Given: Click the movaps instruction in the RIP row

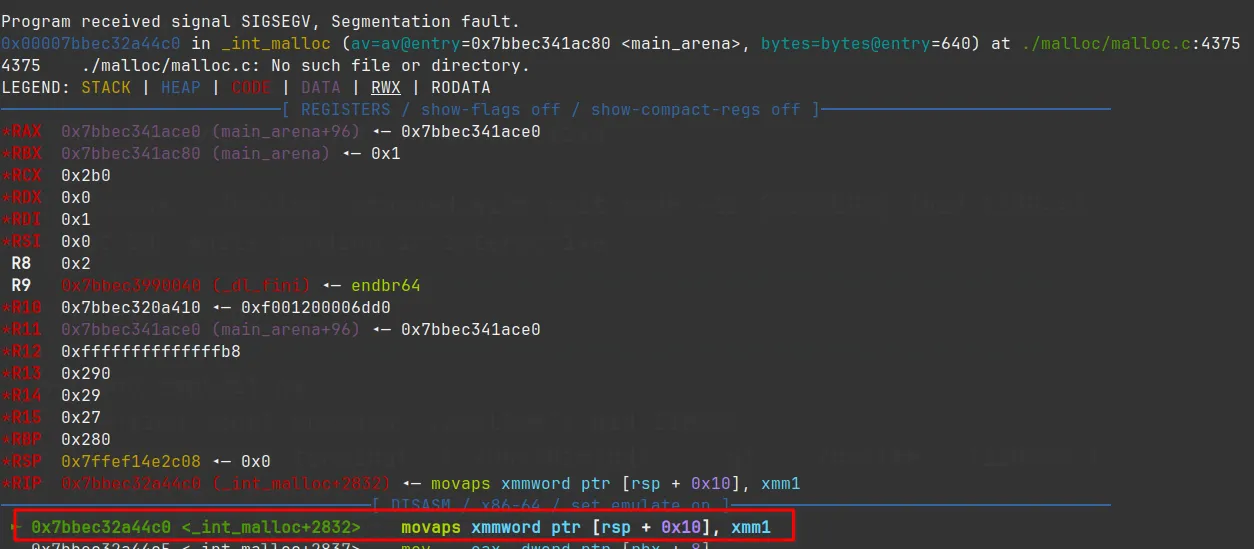Looking at the screenshot, I should (616, 483).
